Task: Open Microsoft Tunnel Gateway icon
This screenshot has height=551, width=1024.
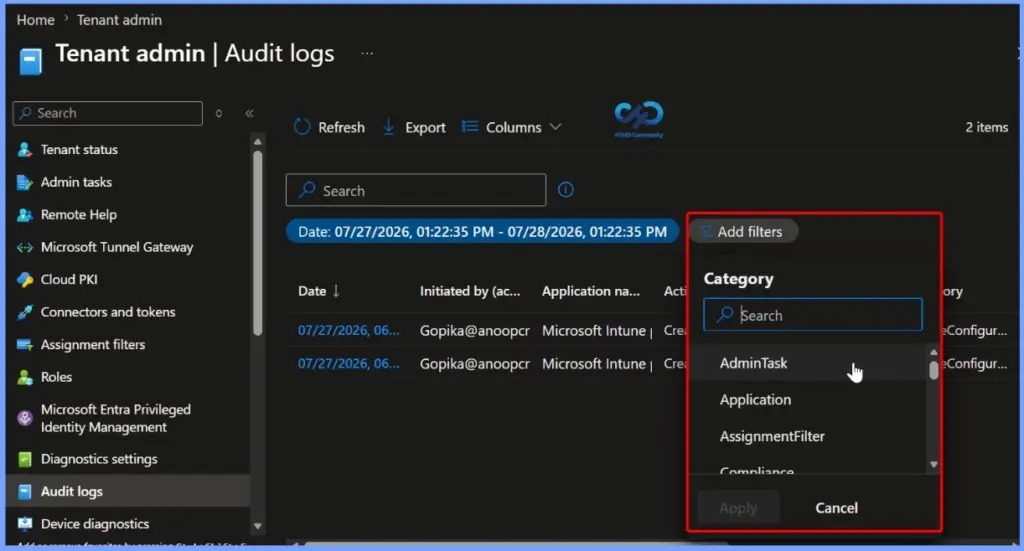Action: (x=25, y=247)
